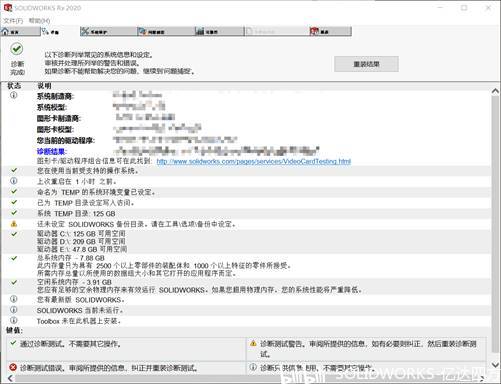Open the 文件(F) menu

click(13, 21)
